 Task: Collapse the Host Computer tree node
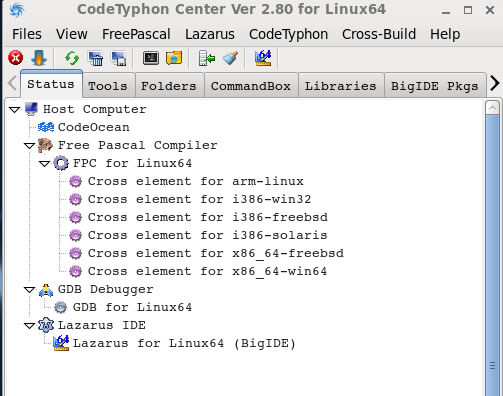coord(14,109)
